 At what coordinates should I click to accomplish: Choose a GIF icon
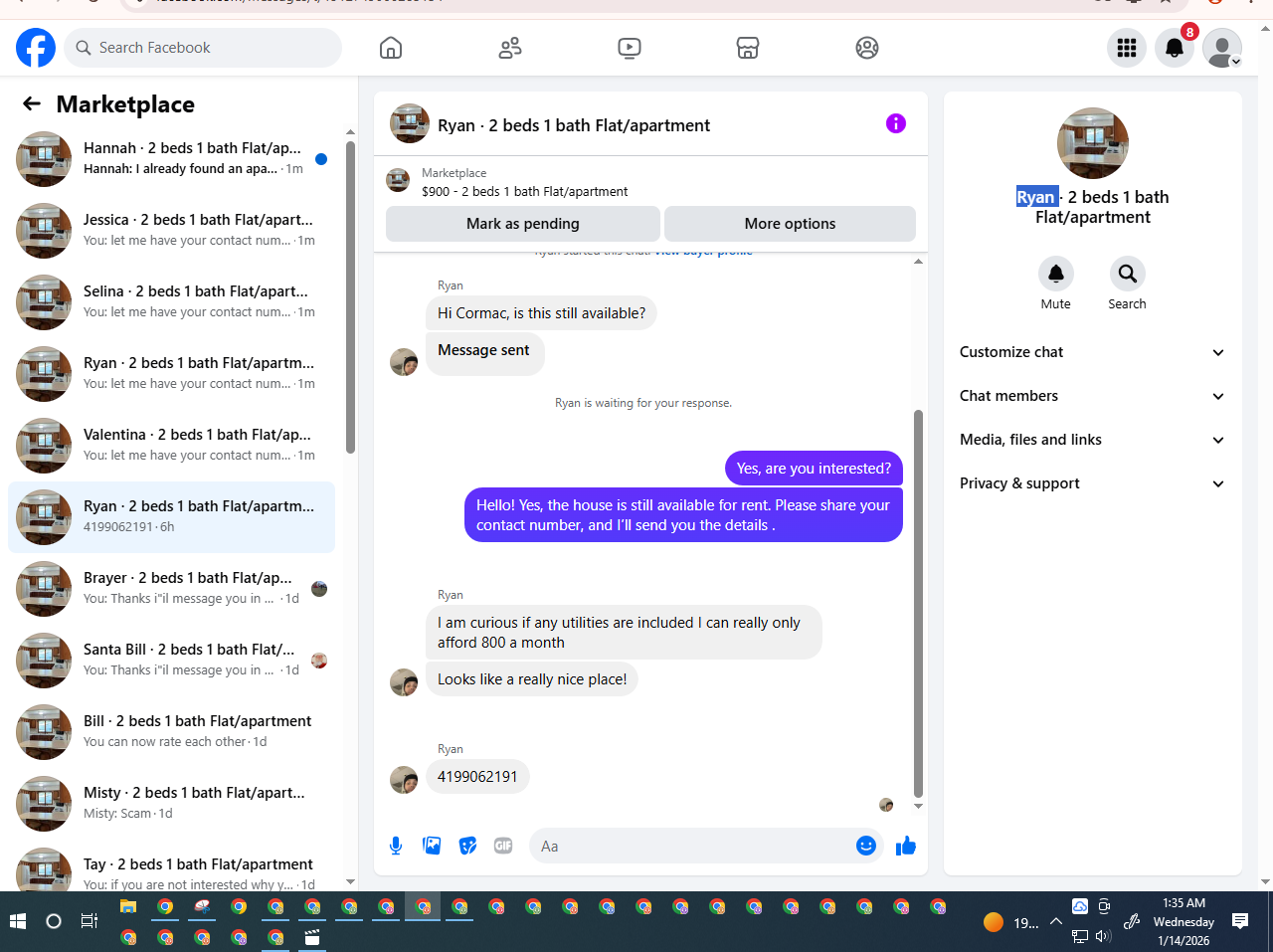503,846
